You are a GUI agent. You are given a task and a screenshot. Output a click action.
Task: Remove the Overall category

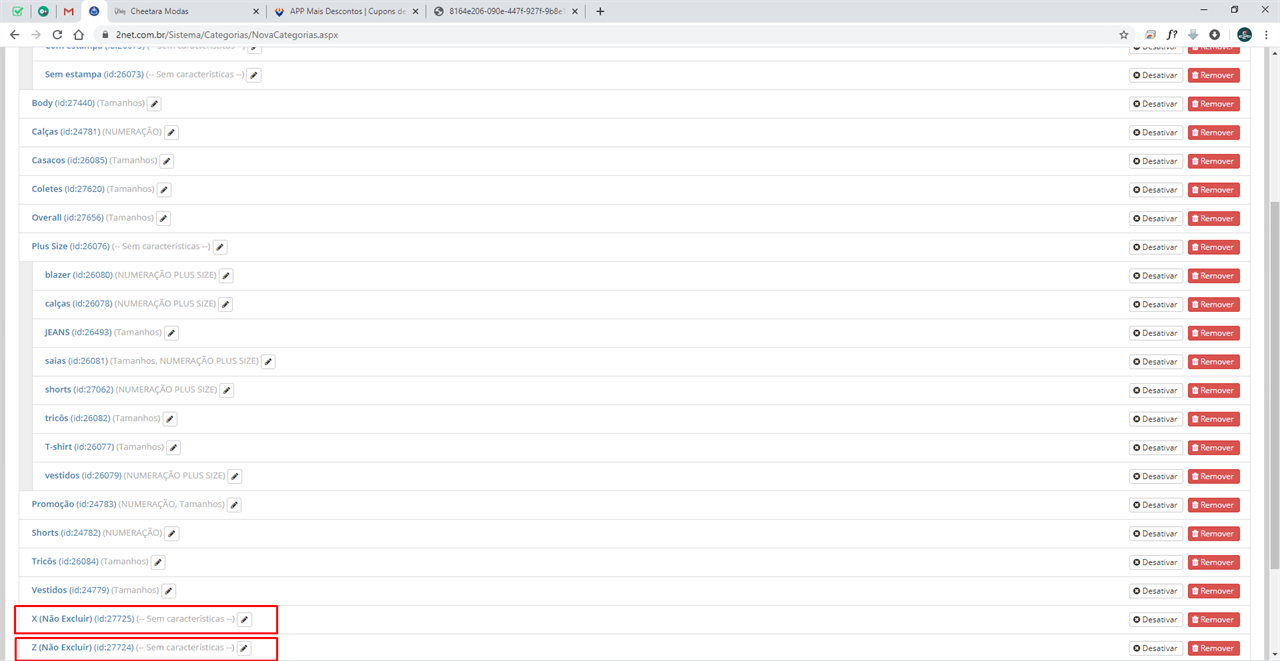pos(1213,219)
